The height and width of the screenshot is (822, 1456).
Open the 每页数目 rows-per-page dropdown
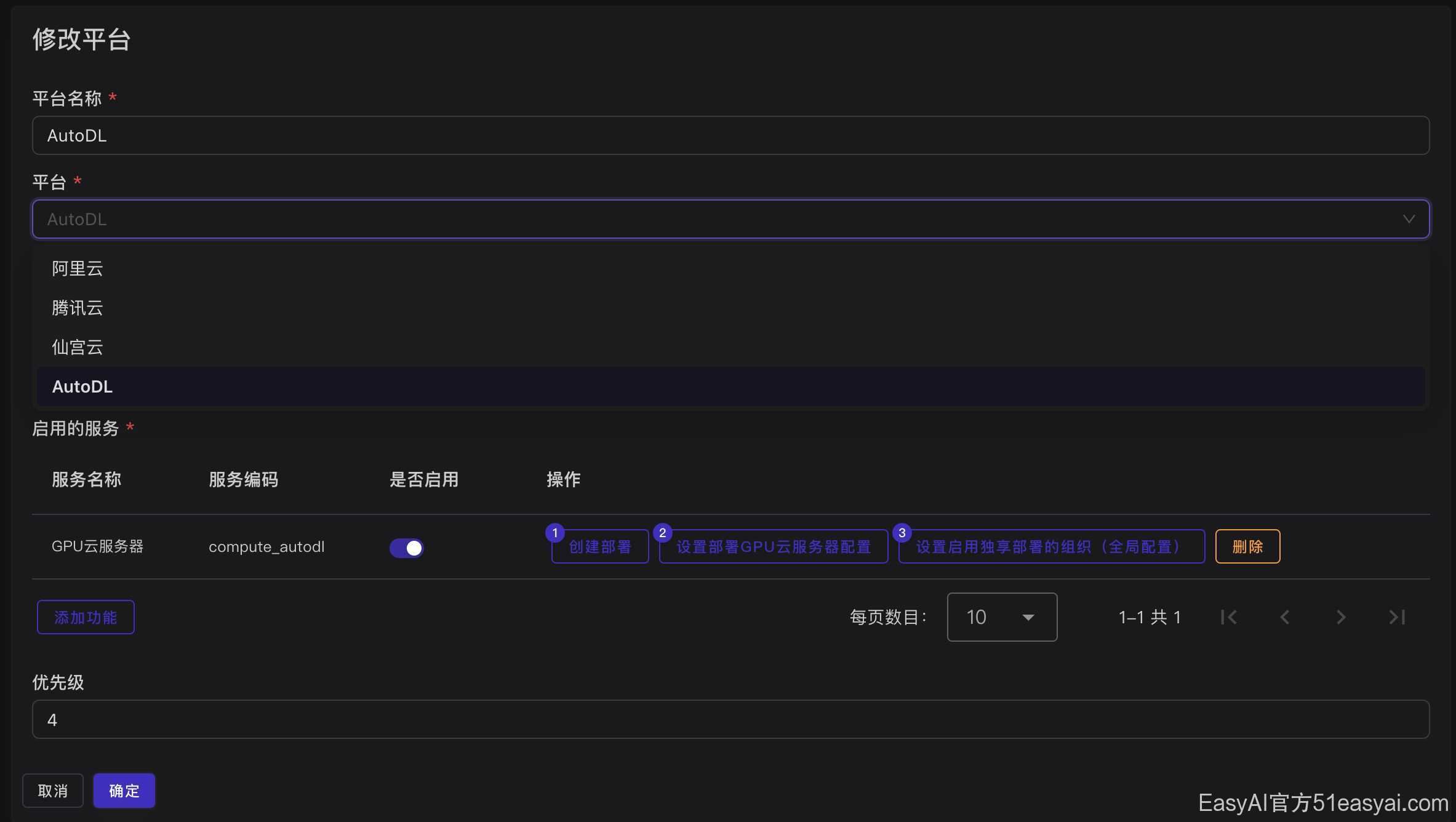(1002, 617)
